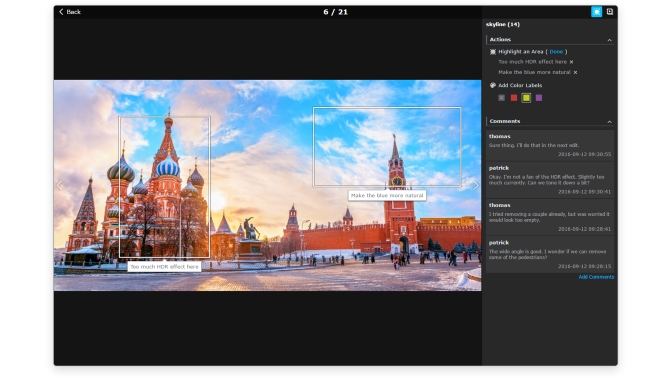Click the 6 / 21 photo counter

coord(336,12)
